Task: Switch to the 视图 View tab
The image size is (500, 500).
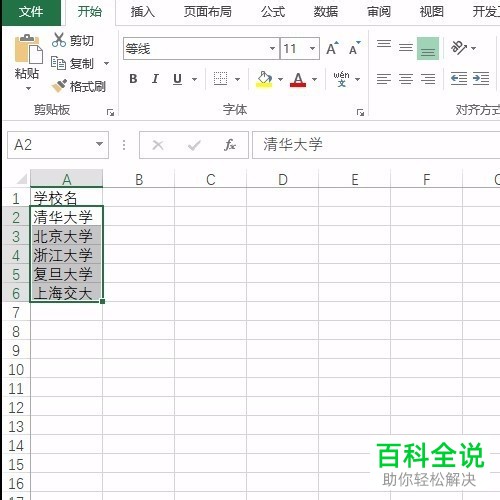Action: [x=431, y=12]
